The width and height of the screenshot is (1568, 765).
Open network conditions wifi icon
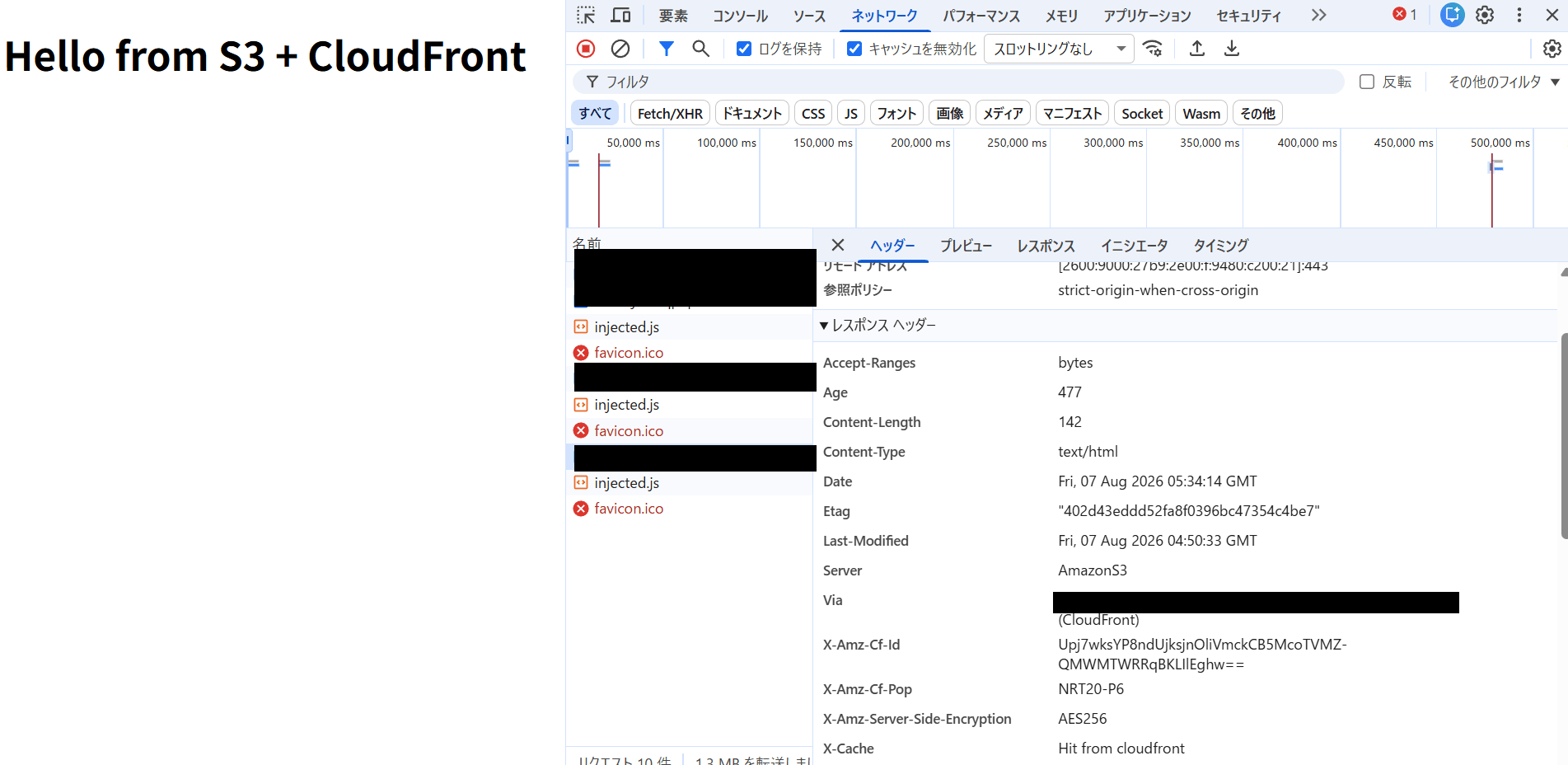pos(1153,49)
